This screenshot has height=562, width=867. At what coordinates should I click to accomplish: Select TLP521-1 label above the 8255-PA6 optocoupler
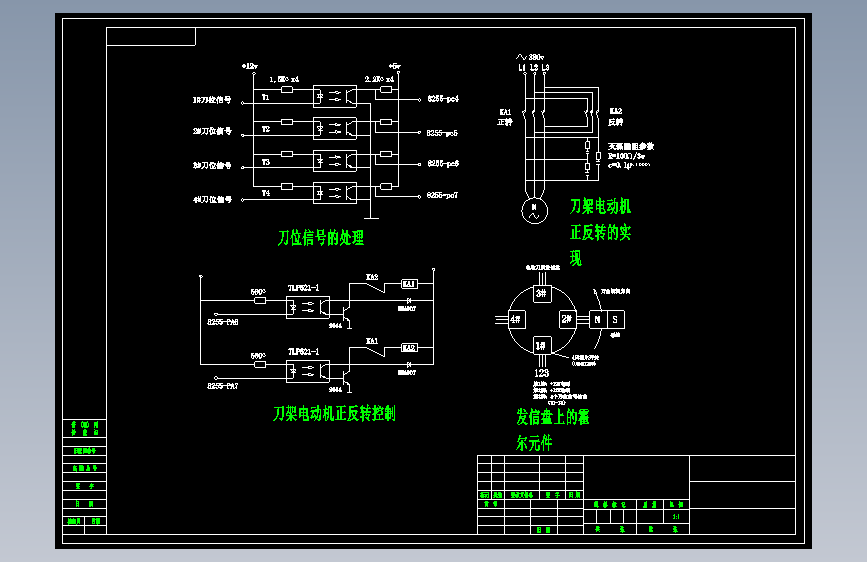pyautogui.click(x=304, y=288)
